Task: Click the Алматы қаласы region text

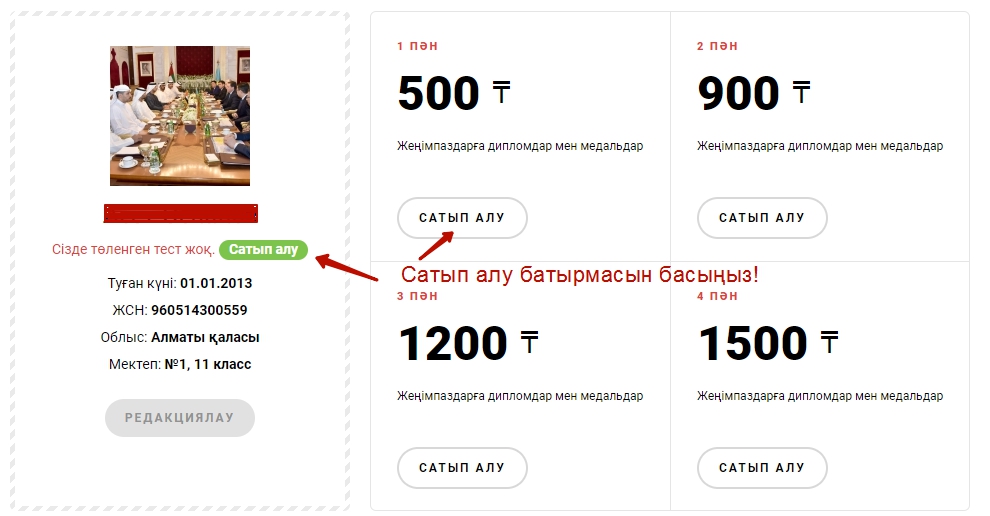Action: coord(205,337)
